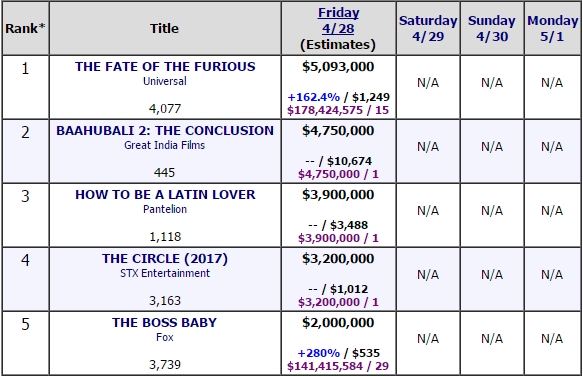
Task: Open How to Be a Latin Lover
Action: point(165,194)
